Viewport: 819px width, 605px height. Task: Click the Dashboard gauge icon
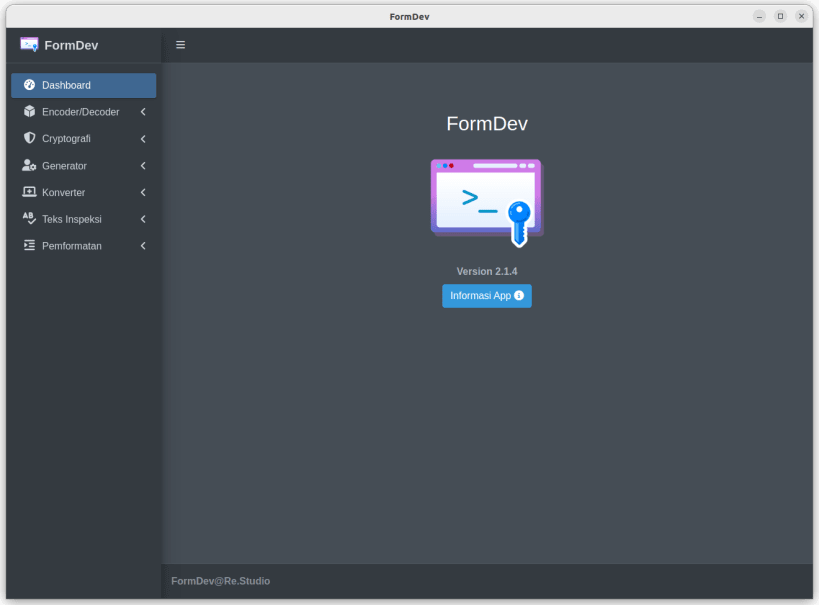[x=29, y=85]
